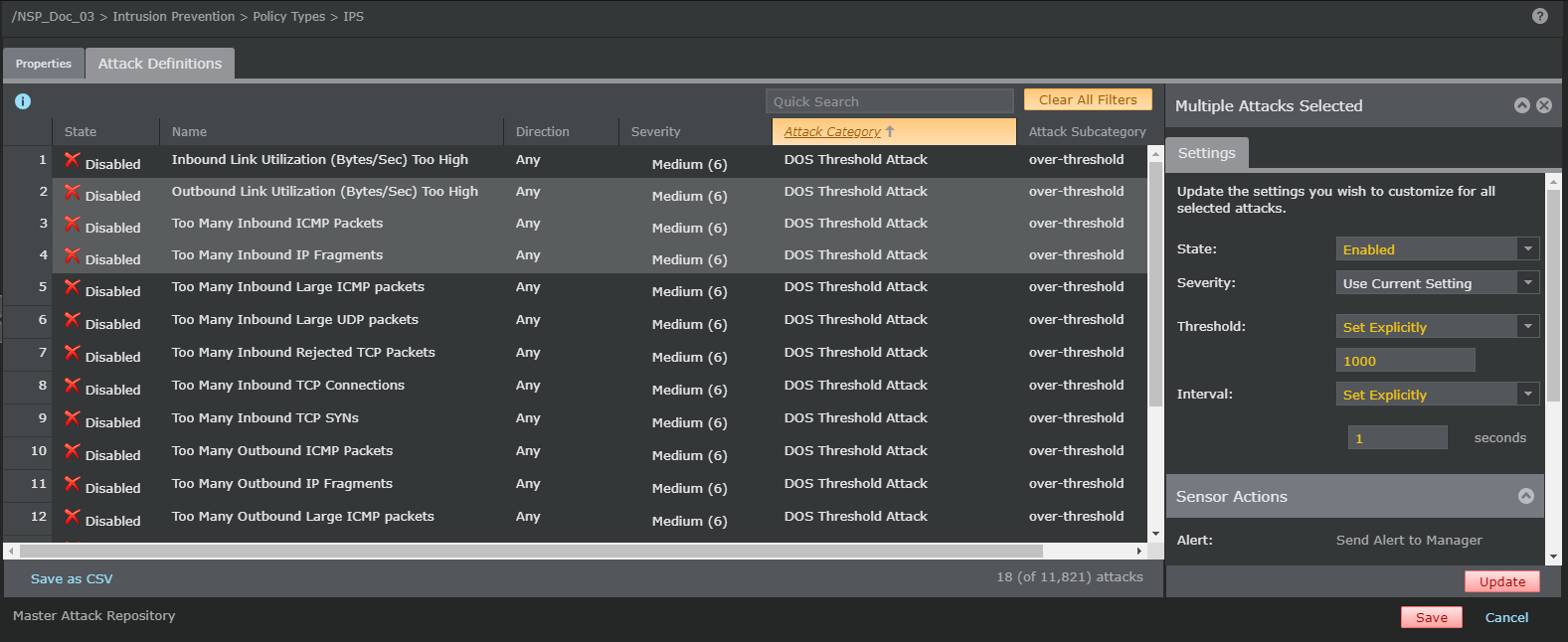Click red X state icon in row 11

(73, 484)
